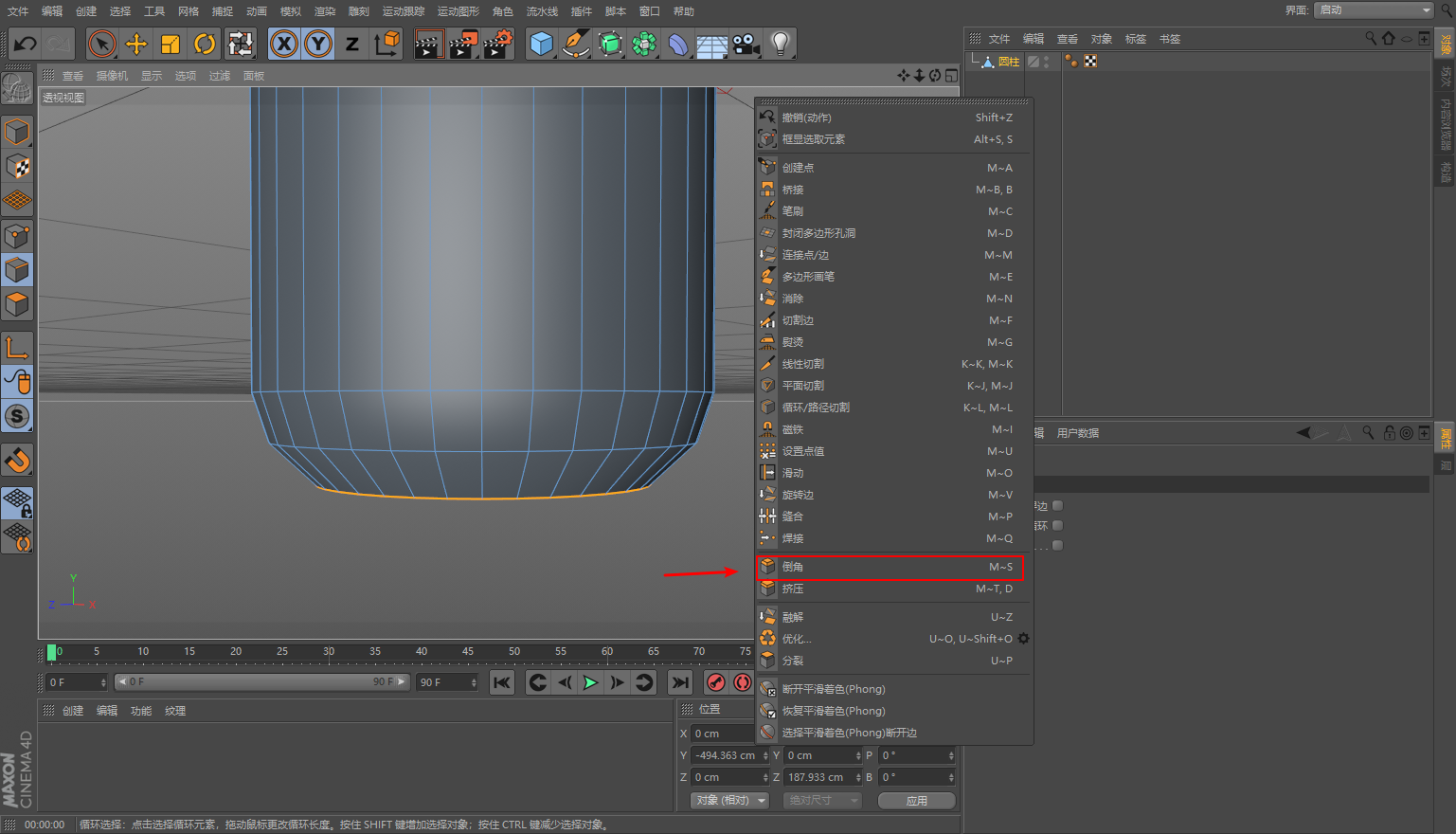This screenshot has width=1456, height=834.
Task: Click the search icon in object manager
Action: click(x=1371, y=39)
